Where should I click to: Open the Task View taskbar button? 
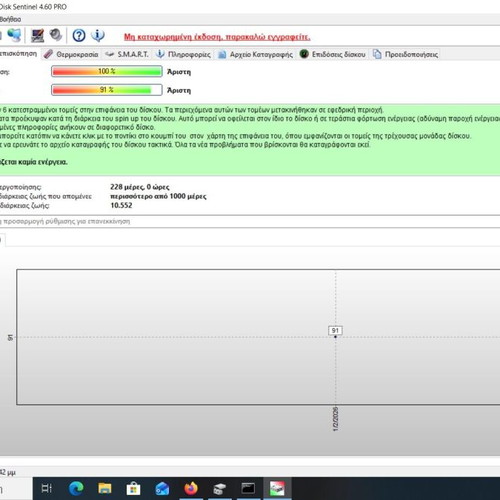point(46,489)
